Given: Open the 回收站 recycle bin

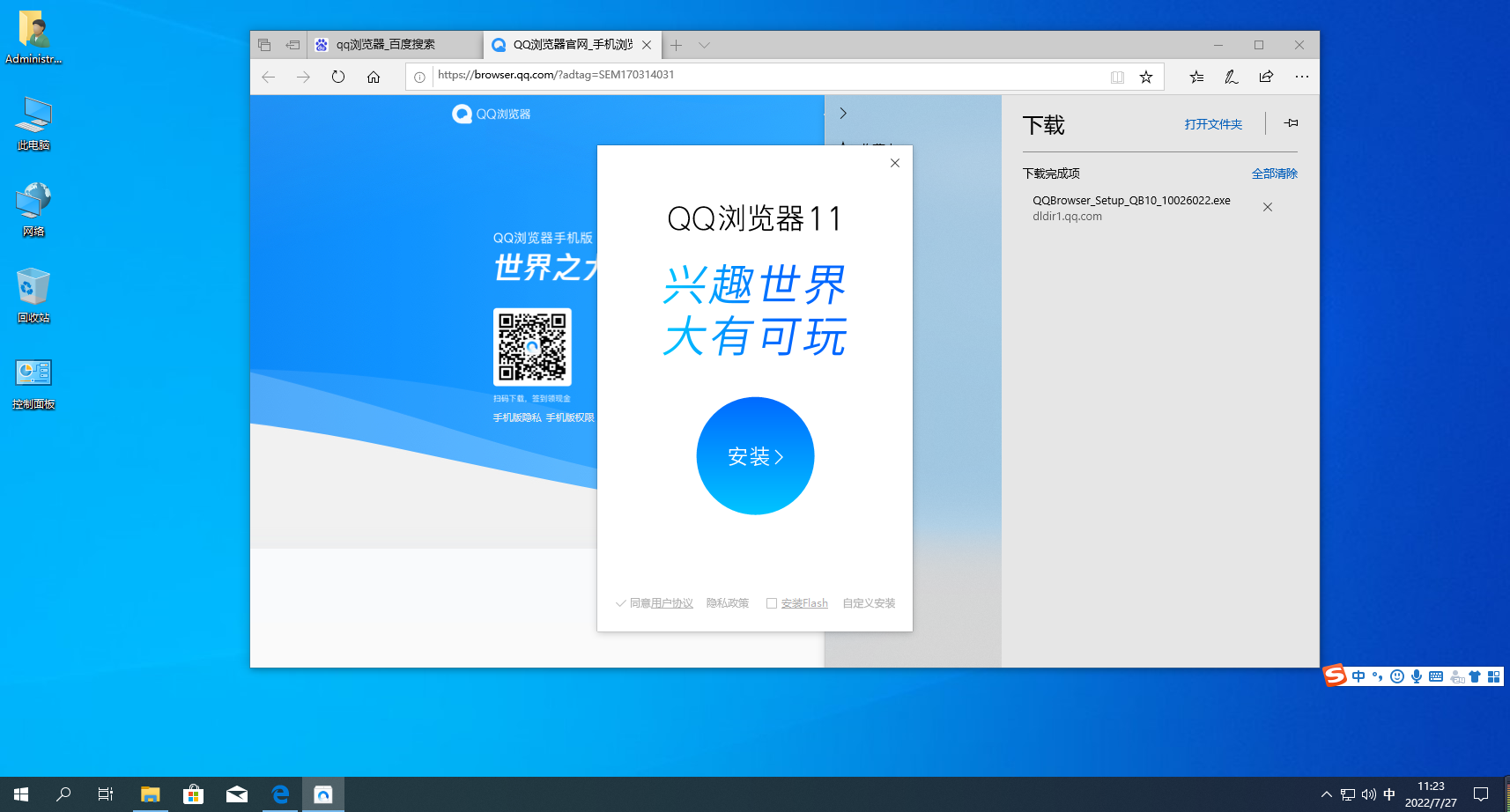Looking at the screenshot, I should tap(33, 296).
